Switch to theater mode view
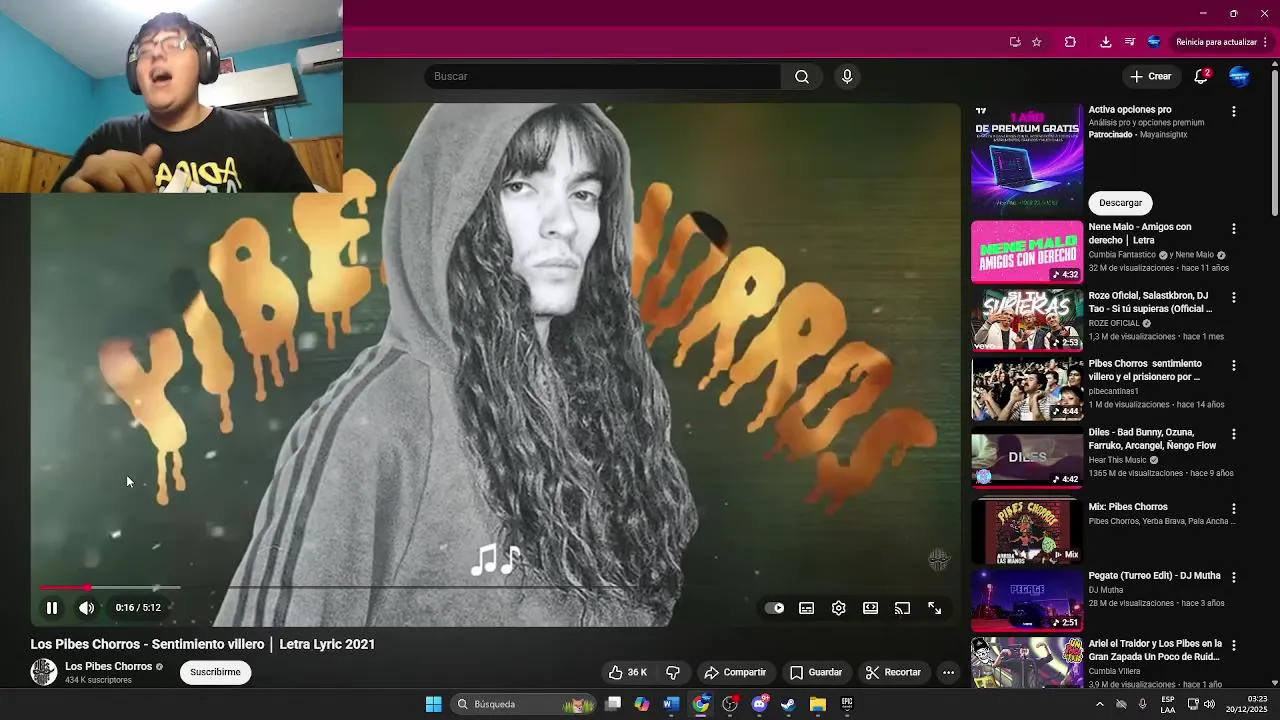Screen dimensions: 1280x720 [x=871, y=608]
